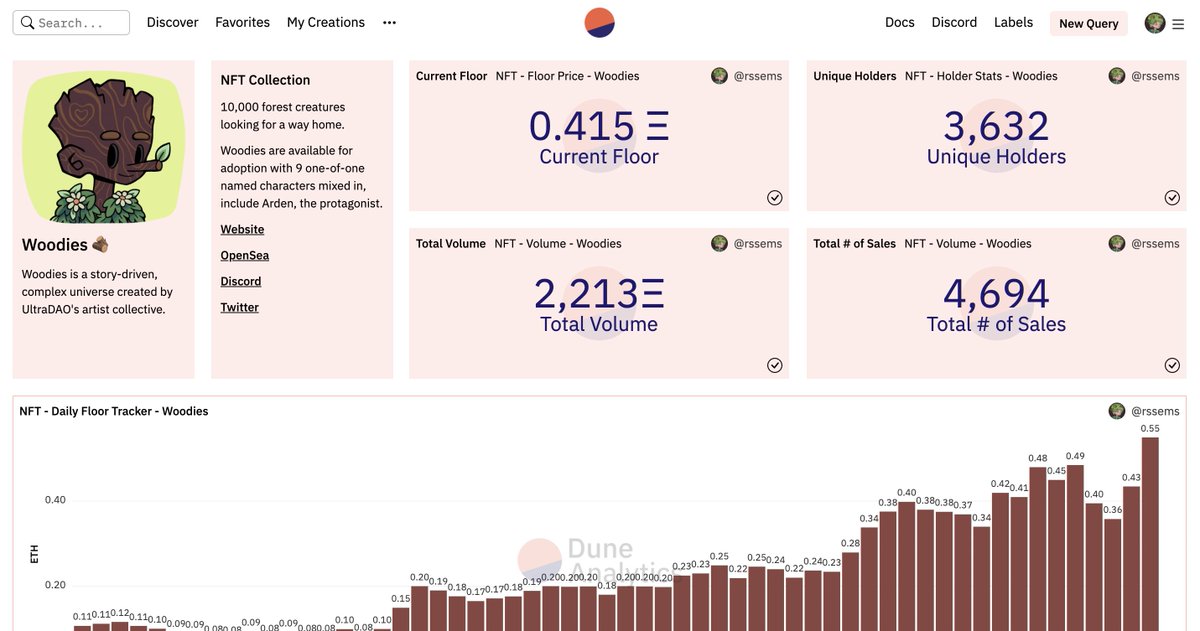1200x631 pixels.
Task: Open the Favorites page
Action: coord(243,22)
